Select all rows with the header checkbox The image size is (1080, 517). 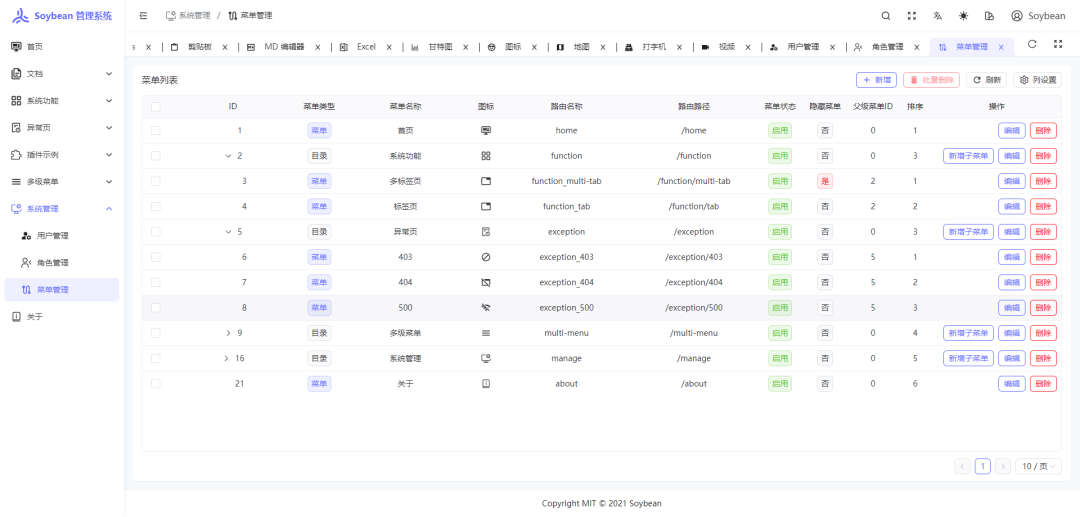click(x=155, y=106)
